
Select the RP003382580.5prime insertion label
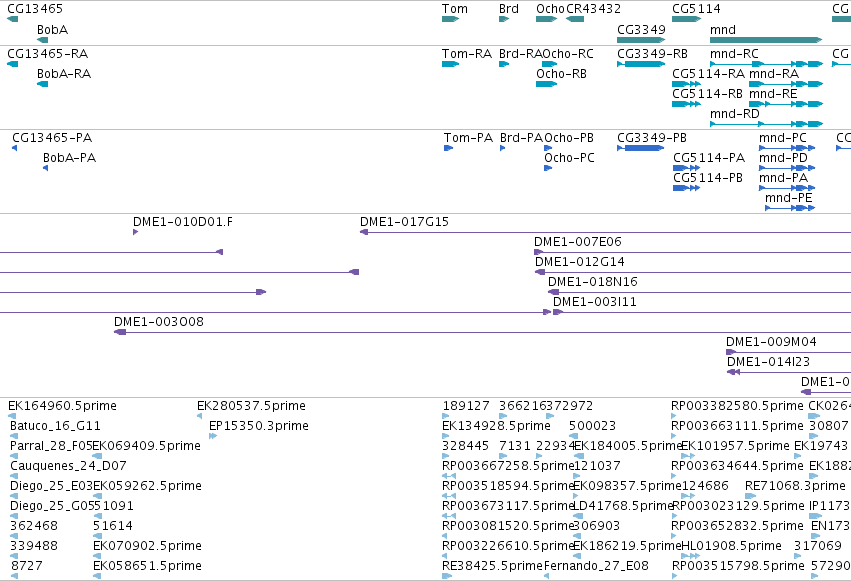[737, 406]
